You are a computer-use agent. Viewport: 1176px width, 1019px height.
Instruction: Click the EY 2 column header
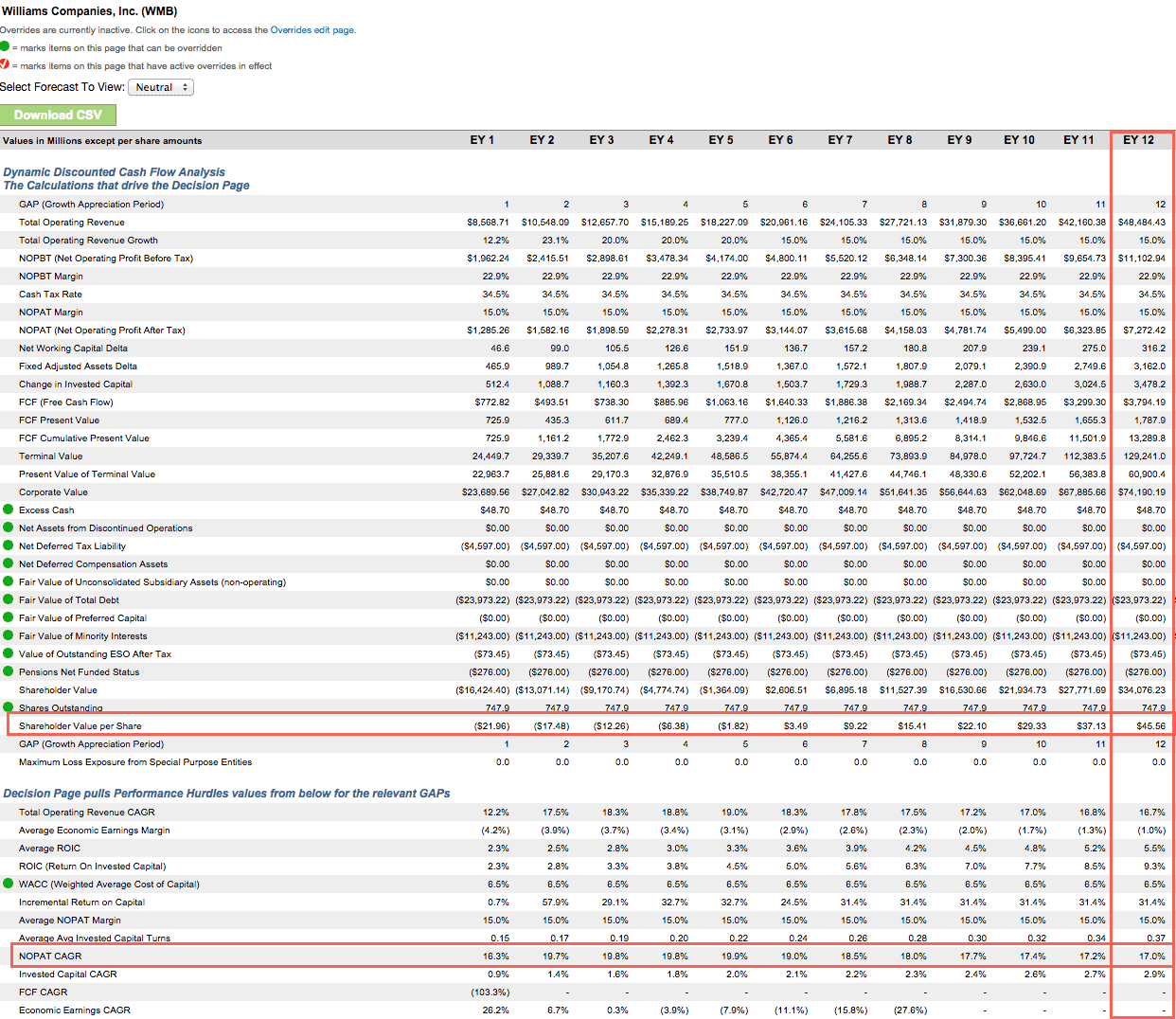(x=542, y=140)
